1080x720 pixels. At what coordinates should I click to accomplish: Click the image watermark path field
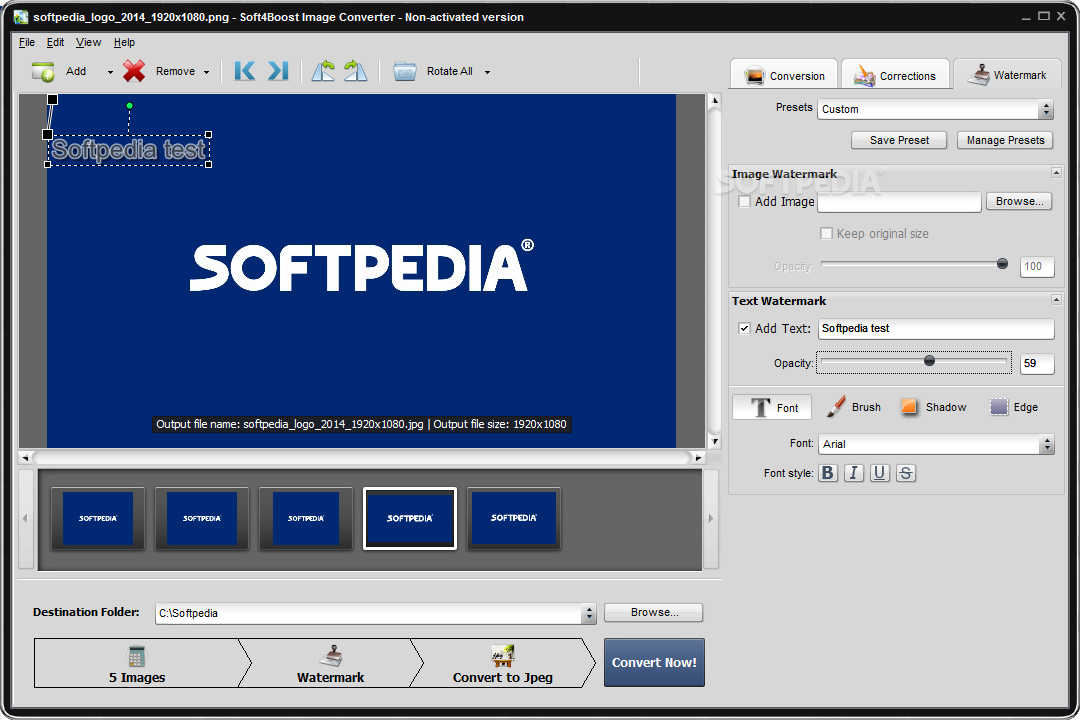[899, 202]
